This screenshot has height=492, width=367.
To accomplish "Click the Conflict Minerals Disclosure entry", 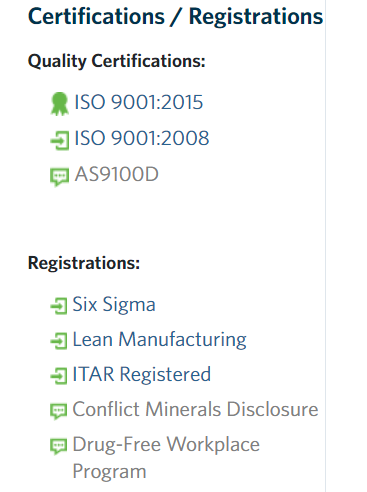I will pyautogui.click(x=195, y=409).
